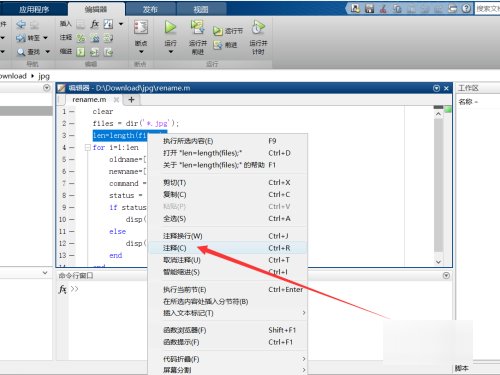Click editor scrollbar down arrow

(438, 262)
